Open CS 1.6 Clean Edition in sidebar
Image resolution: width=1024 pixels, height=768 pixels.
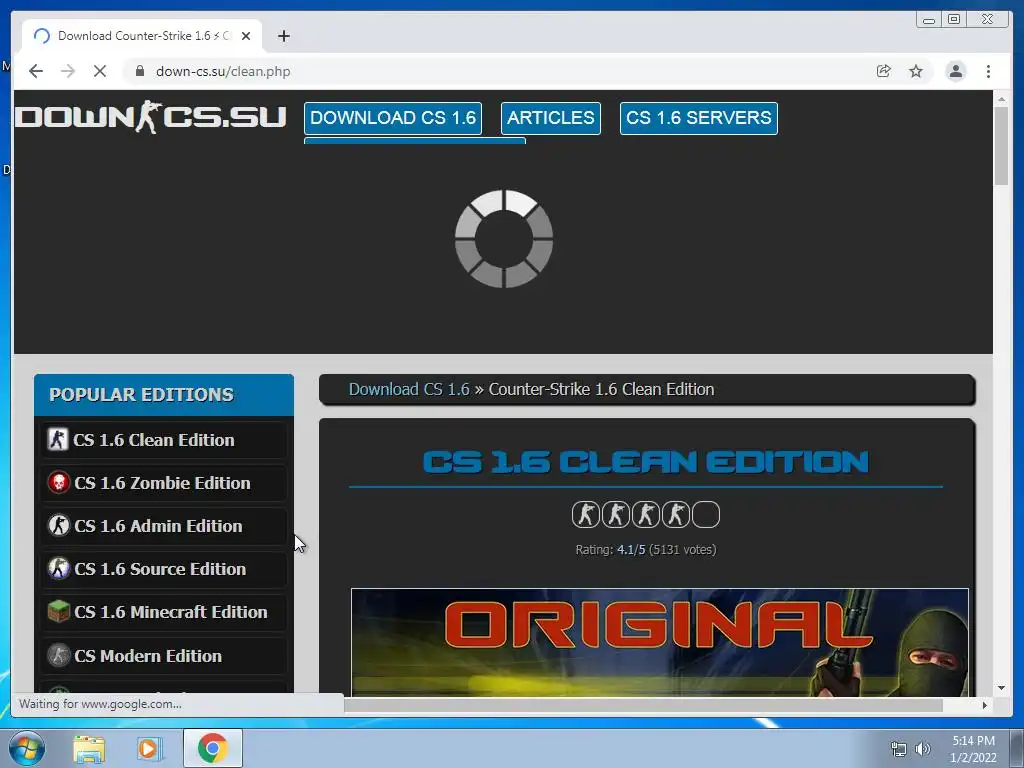pos(163,440)
